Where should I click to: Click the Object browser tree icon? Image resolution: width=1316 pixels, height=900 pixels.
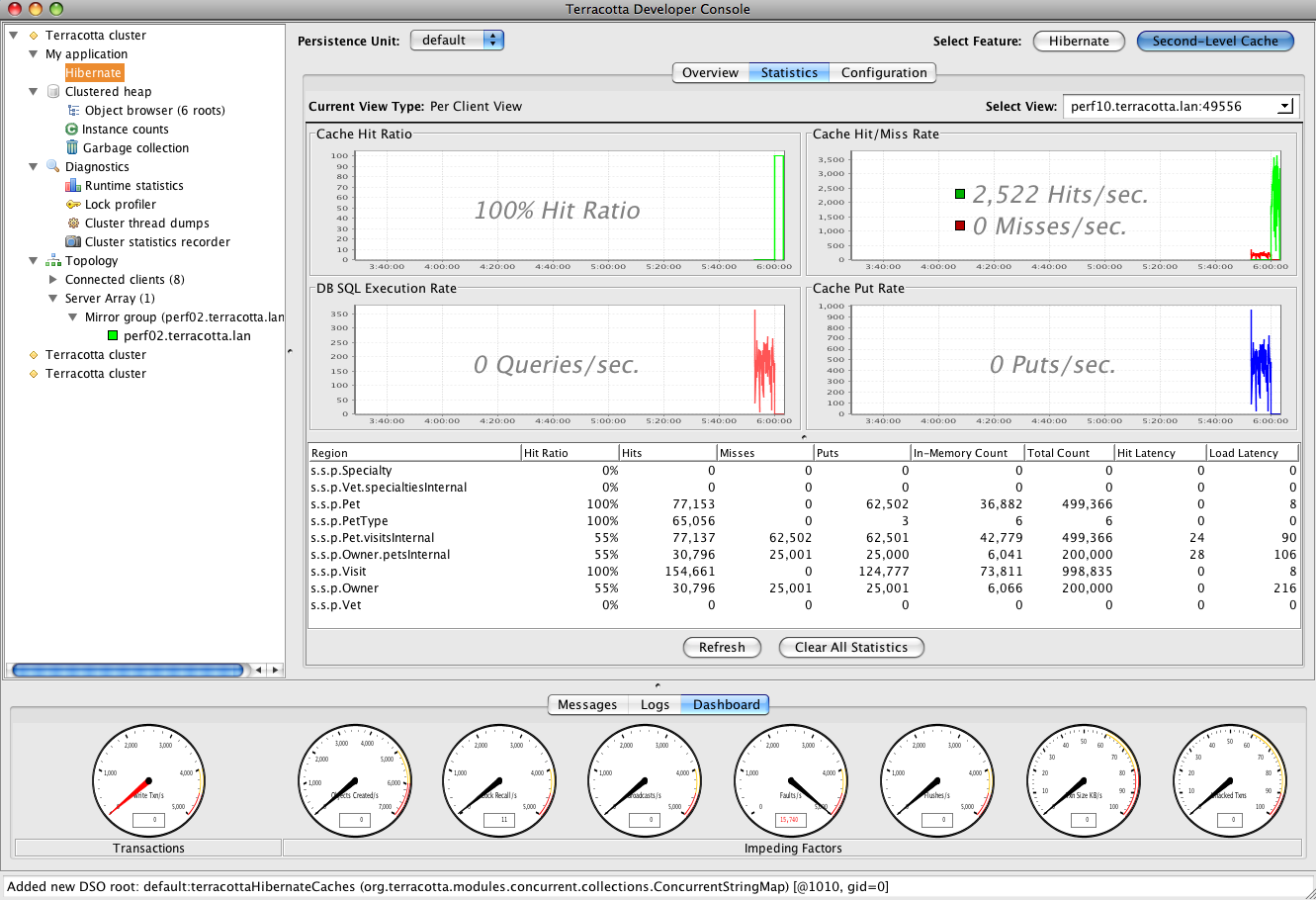click(73, 111)
